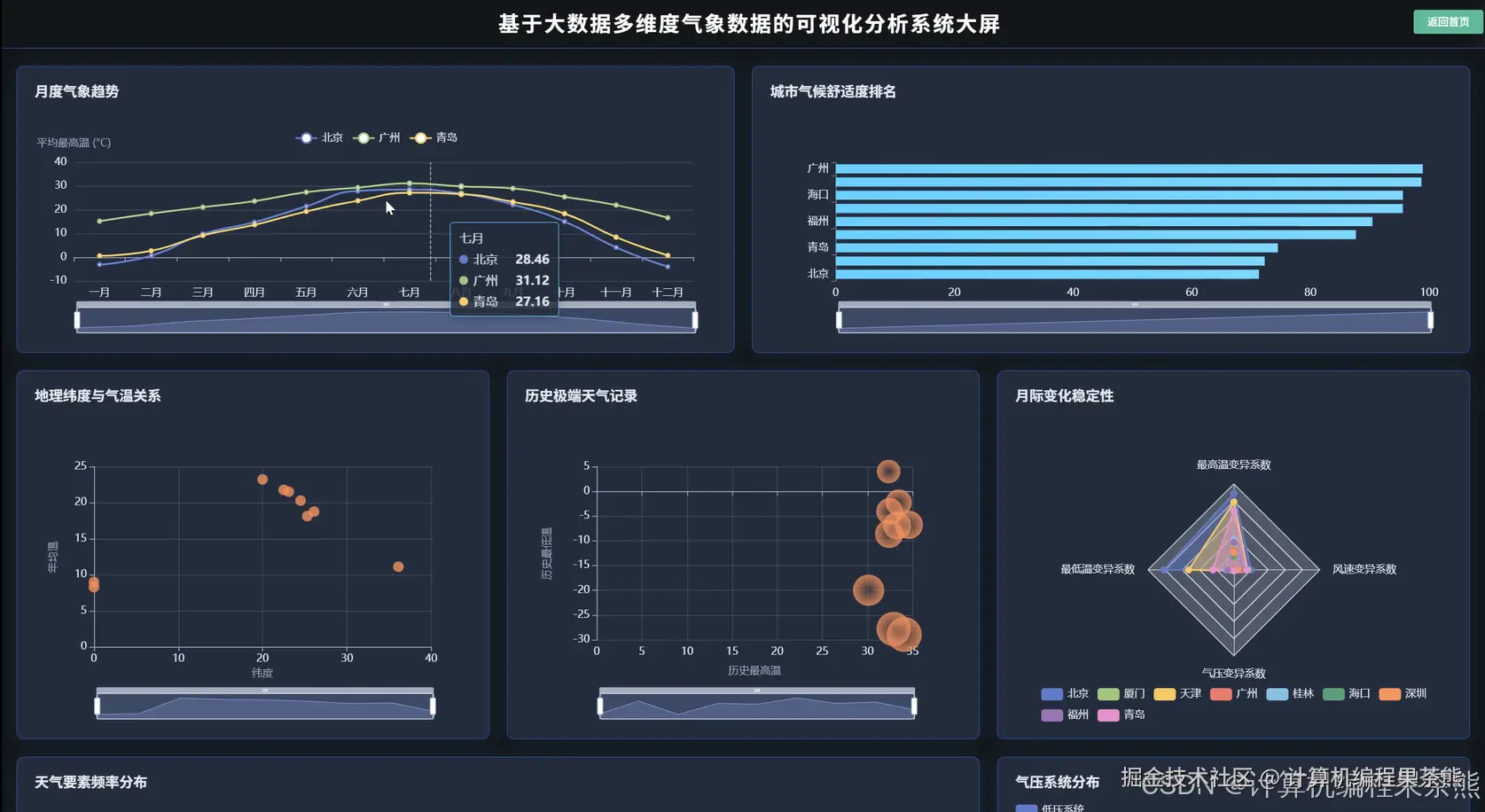Click the 天气要素频率分布 heading
Screen dimensions: 1485x812
point(91,782)
